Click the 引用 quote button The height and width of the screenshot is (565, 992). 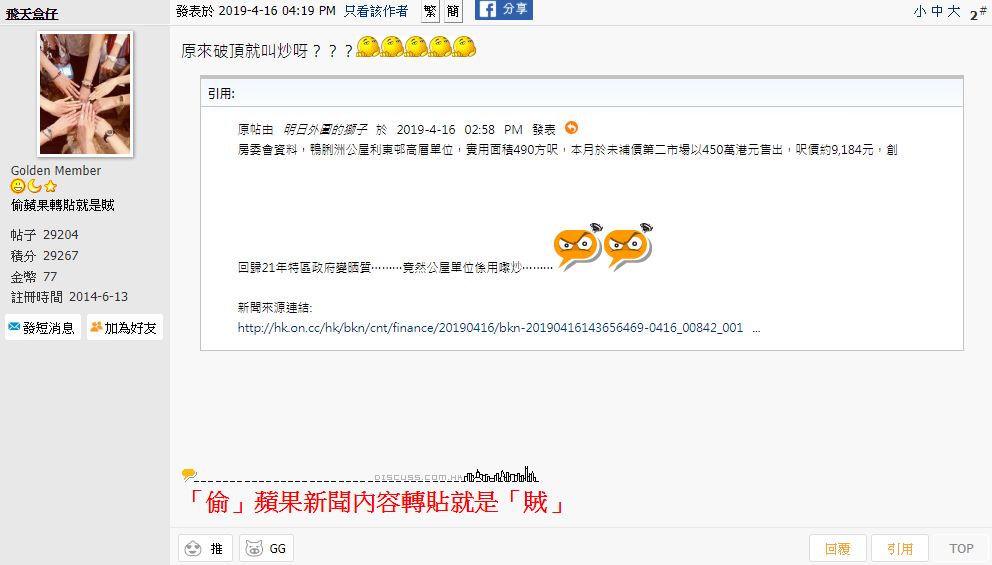[x=900, y=549]
